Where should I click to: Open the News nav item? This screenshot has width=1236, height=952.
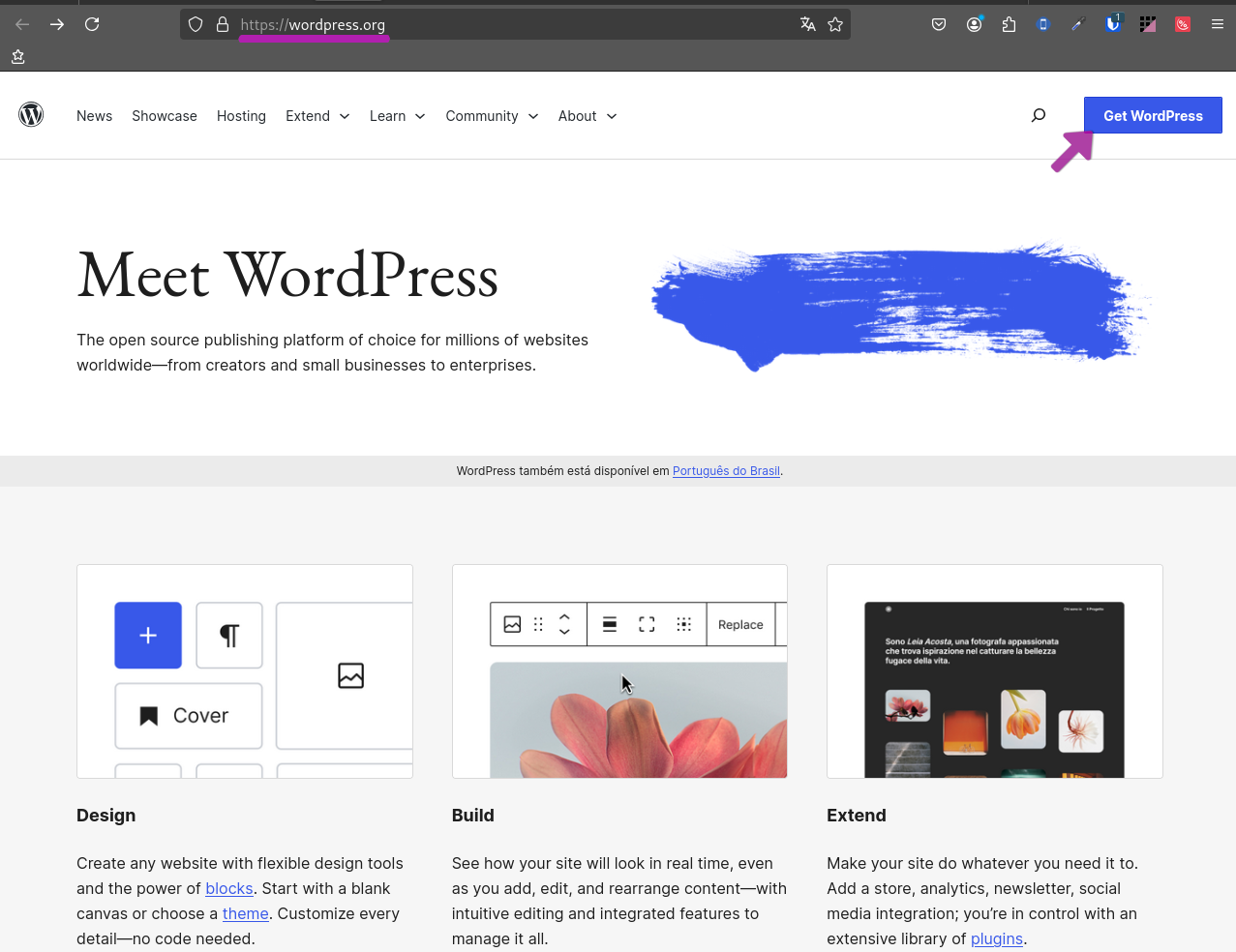[x=94, y=116]
